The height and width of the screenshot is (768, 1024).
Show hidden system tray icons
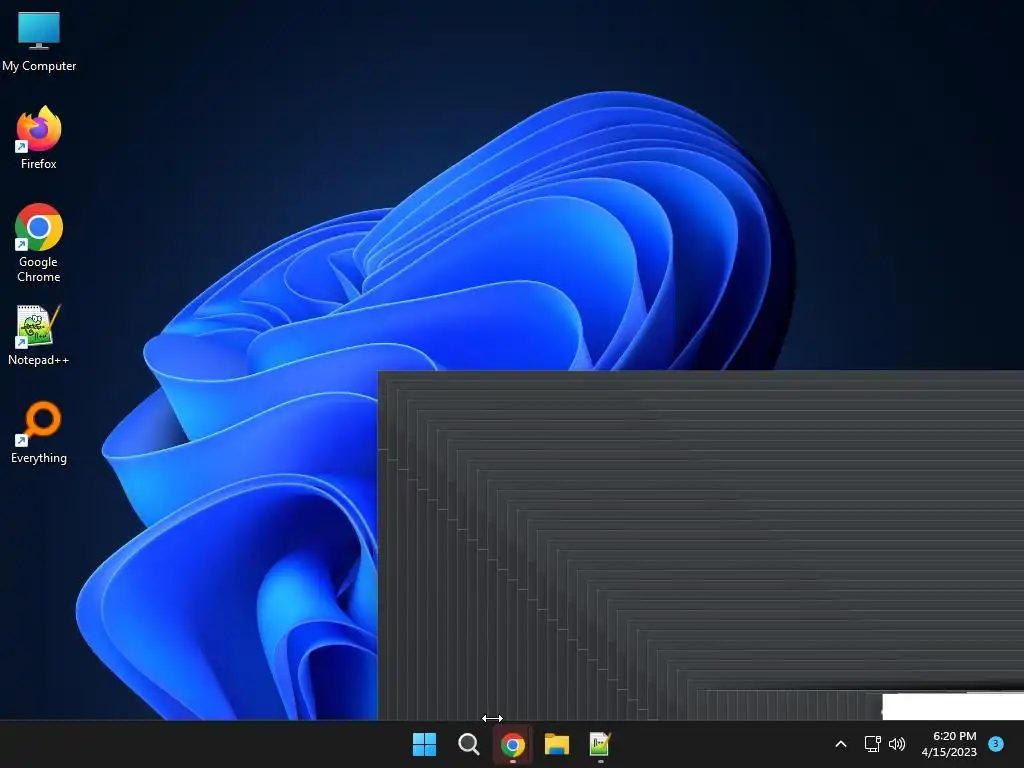841,744
